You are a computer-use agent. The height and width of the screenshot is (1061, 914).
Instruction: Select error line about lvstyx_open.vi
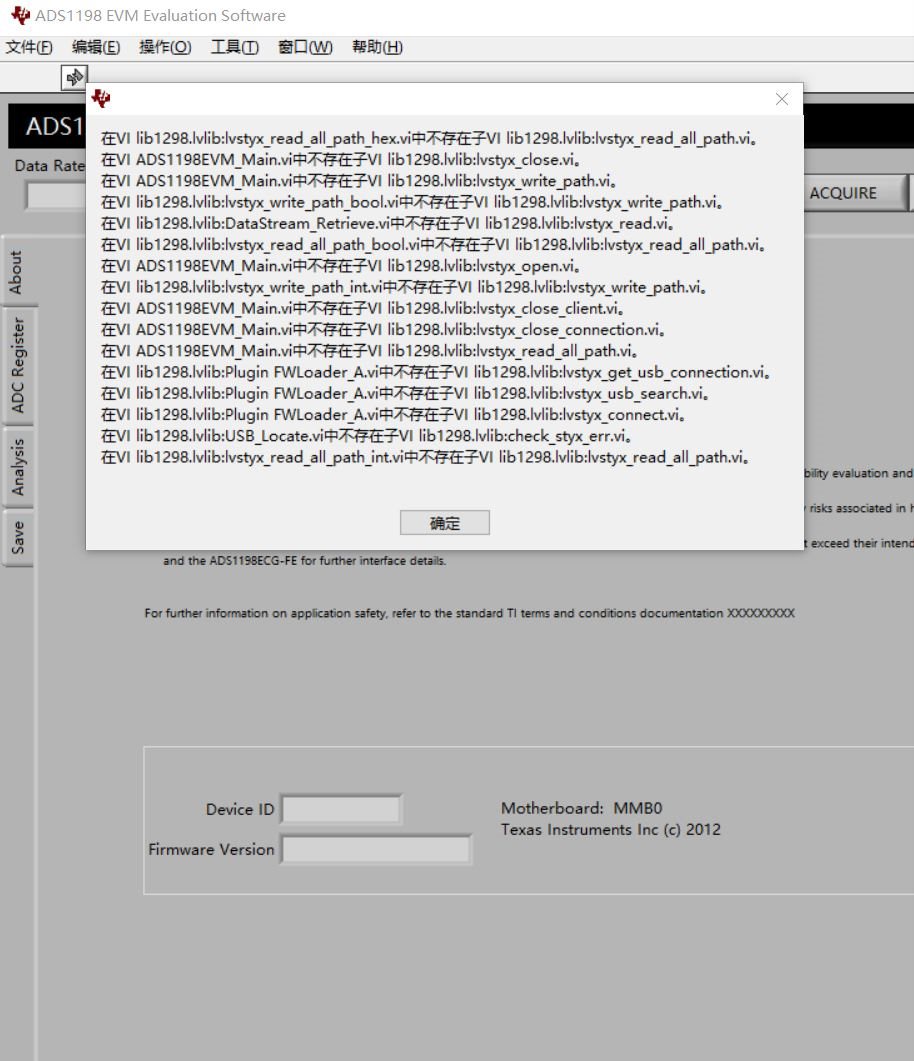340,266
